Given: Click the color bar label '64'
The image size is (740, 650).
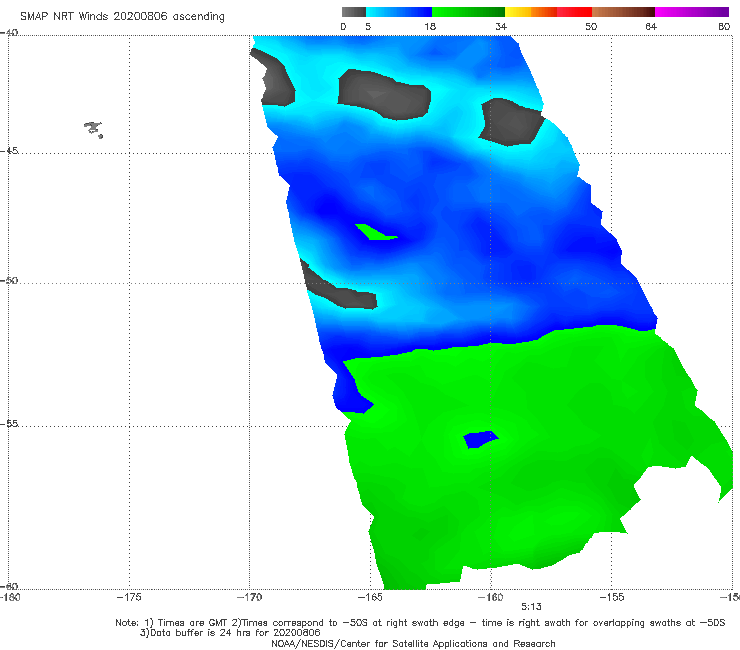Looking at the screenshot, I should pyautogui.click(x=651, y=26).
